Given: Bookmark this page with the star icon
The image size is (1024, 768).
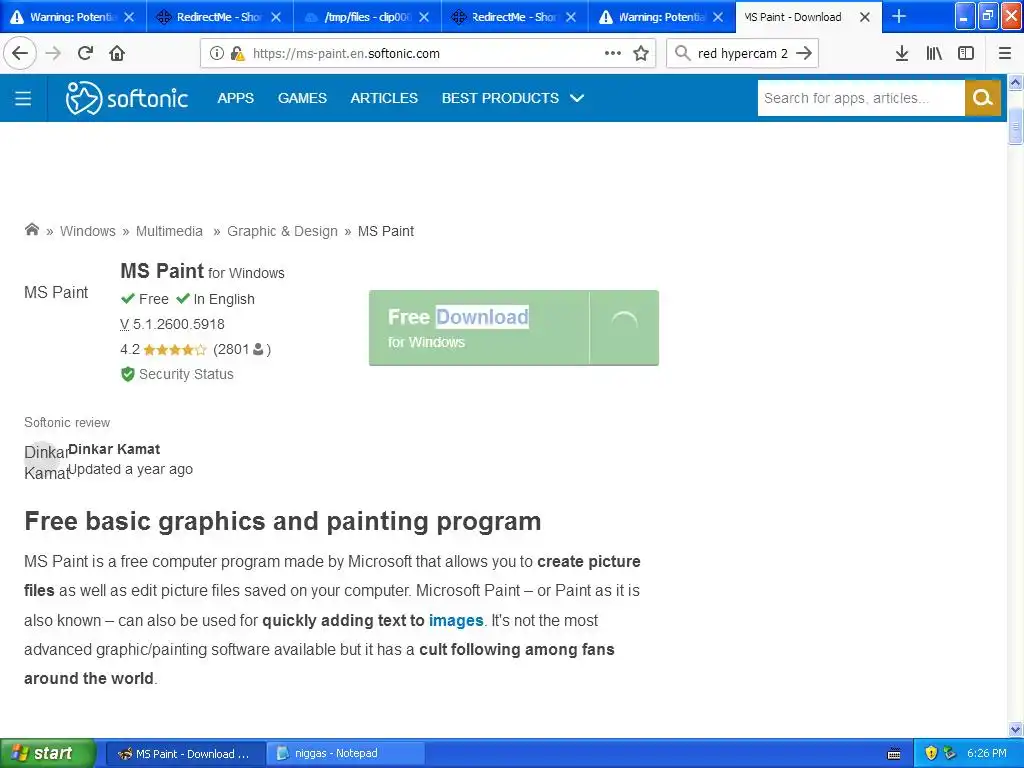Looking at the screenshot, I should tap(641, 53).
